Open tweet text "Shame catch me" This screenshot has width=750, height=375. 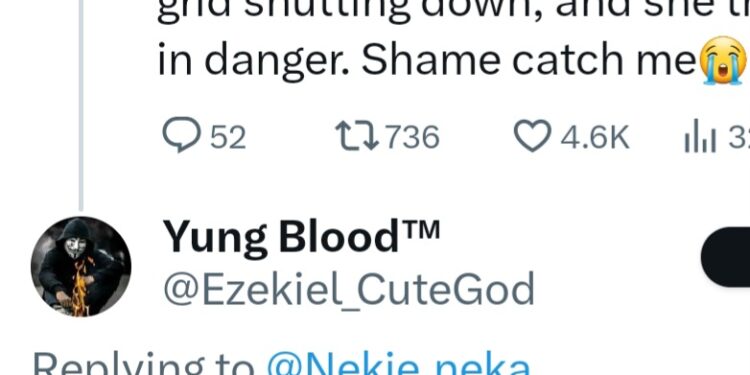click(528, 60)
